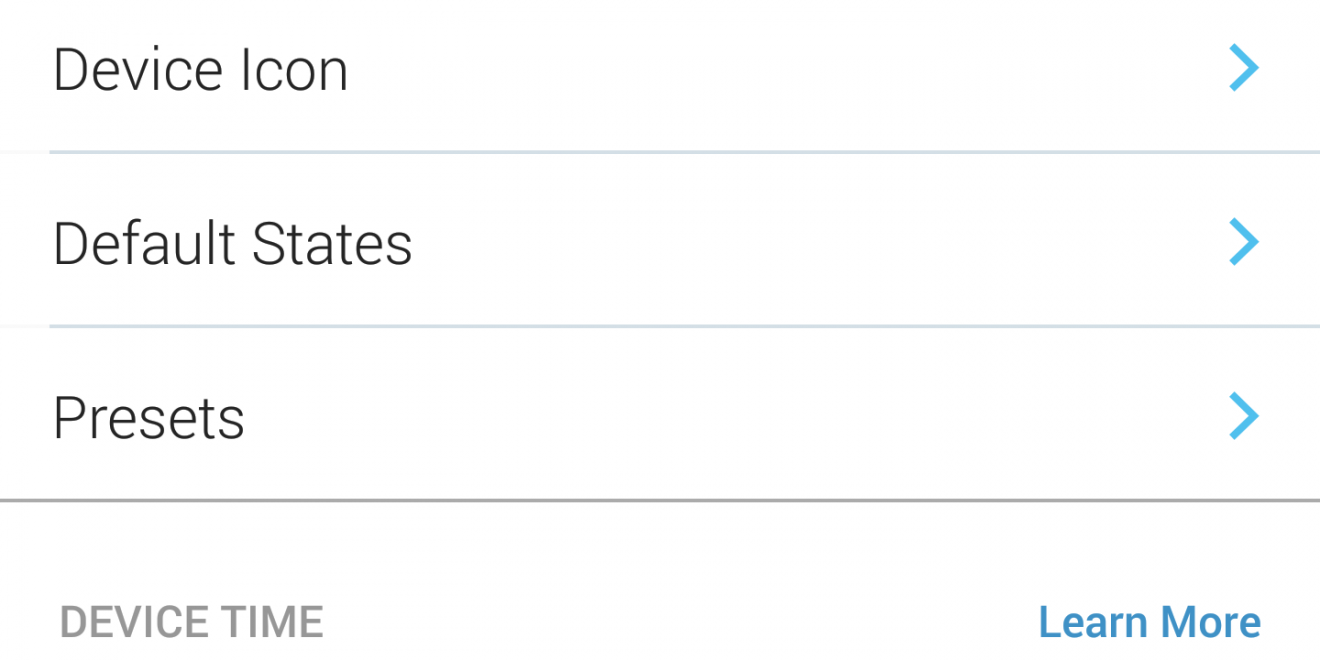1320x660 pixels.
Task: Click the 'Presets' text label
Action: (149, 418)
